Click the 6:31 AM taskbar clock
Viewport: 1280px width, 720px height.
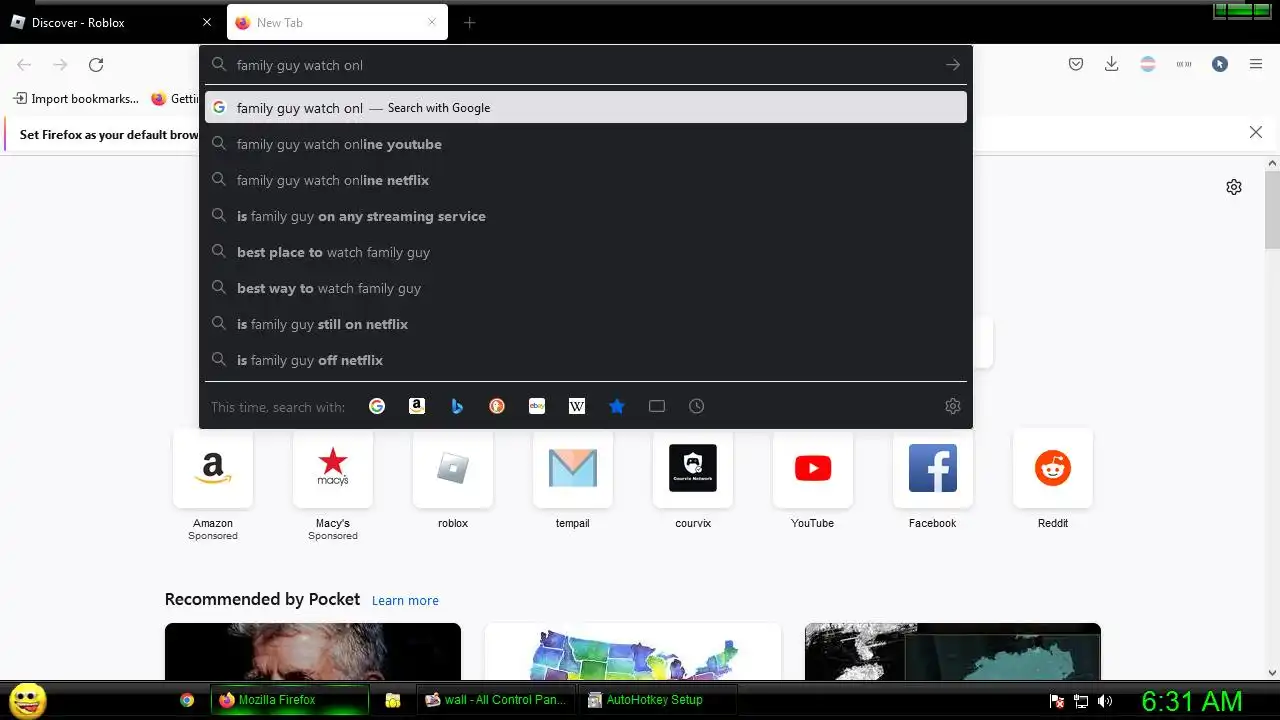pos(1192,701)
